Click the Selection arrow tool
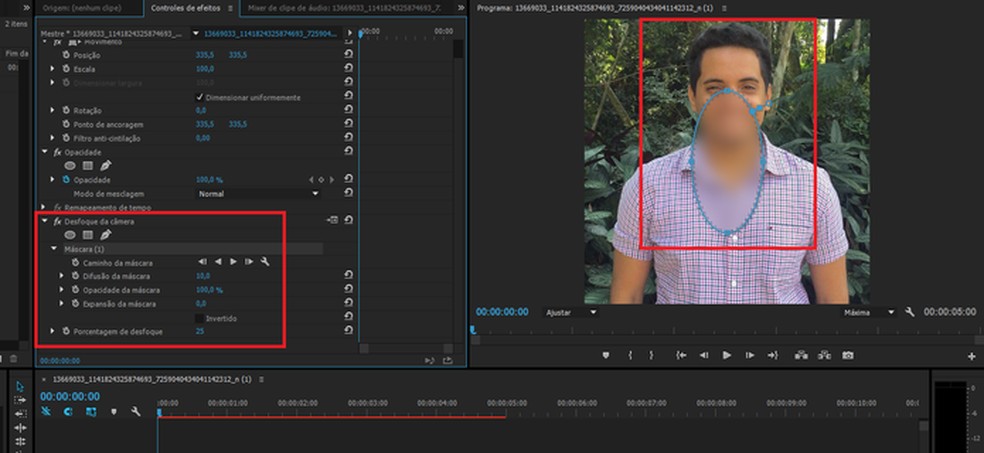The image size is (984, 453). pyautogui.click(x=20, y=386)
